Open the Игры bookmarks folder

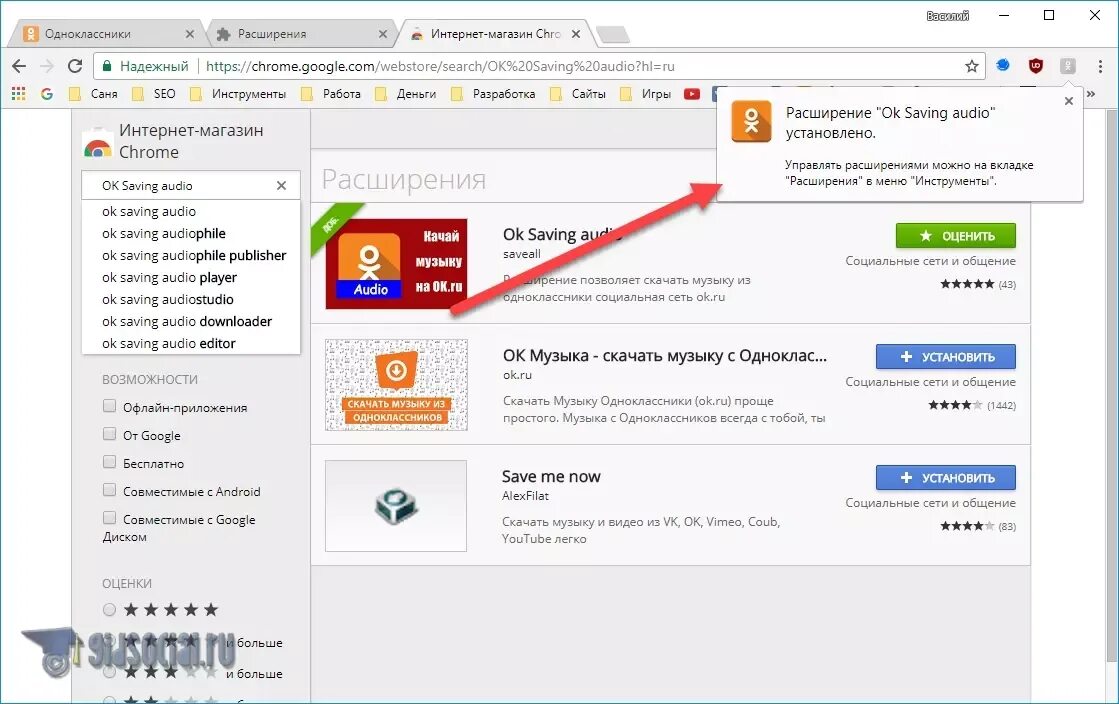646,94
